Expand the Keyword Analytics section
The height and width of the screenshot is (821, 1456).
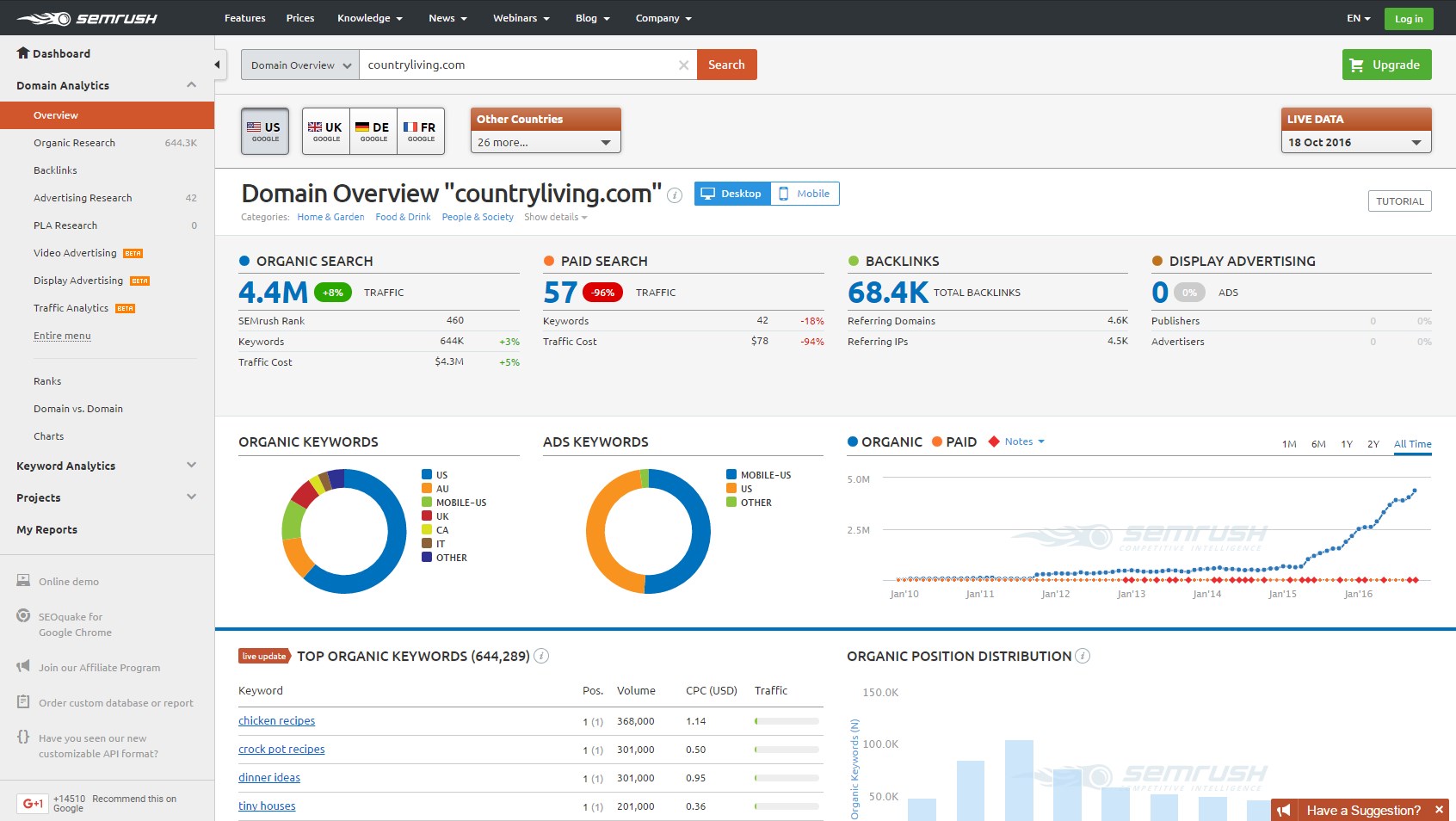click(191, 465)
